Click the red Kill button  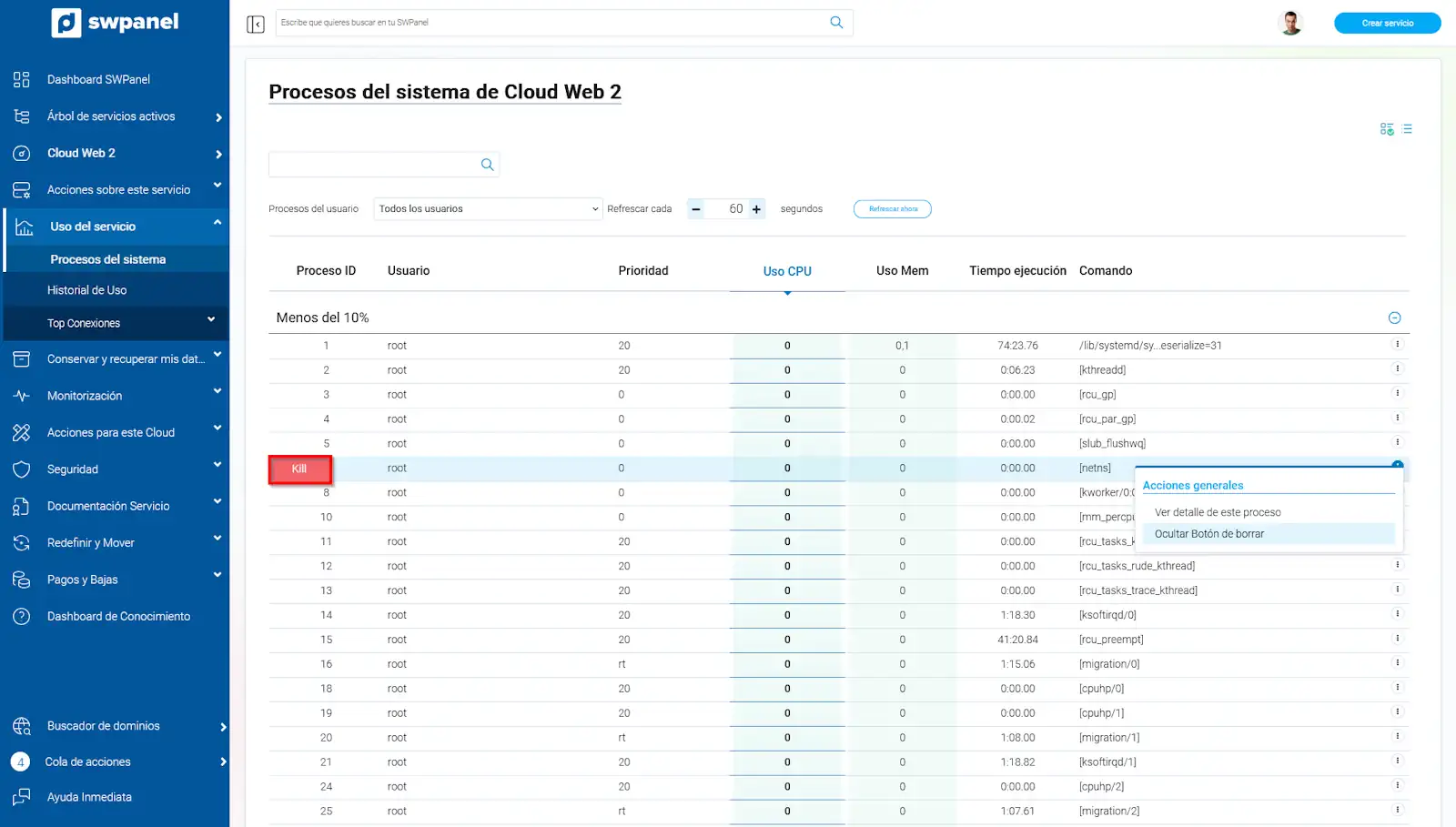click(x=299, y=469)
